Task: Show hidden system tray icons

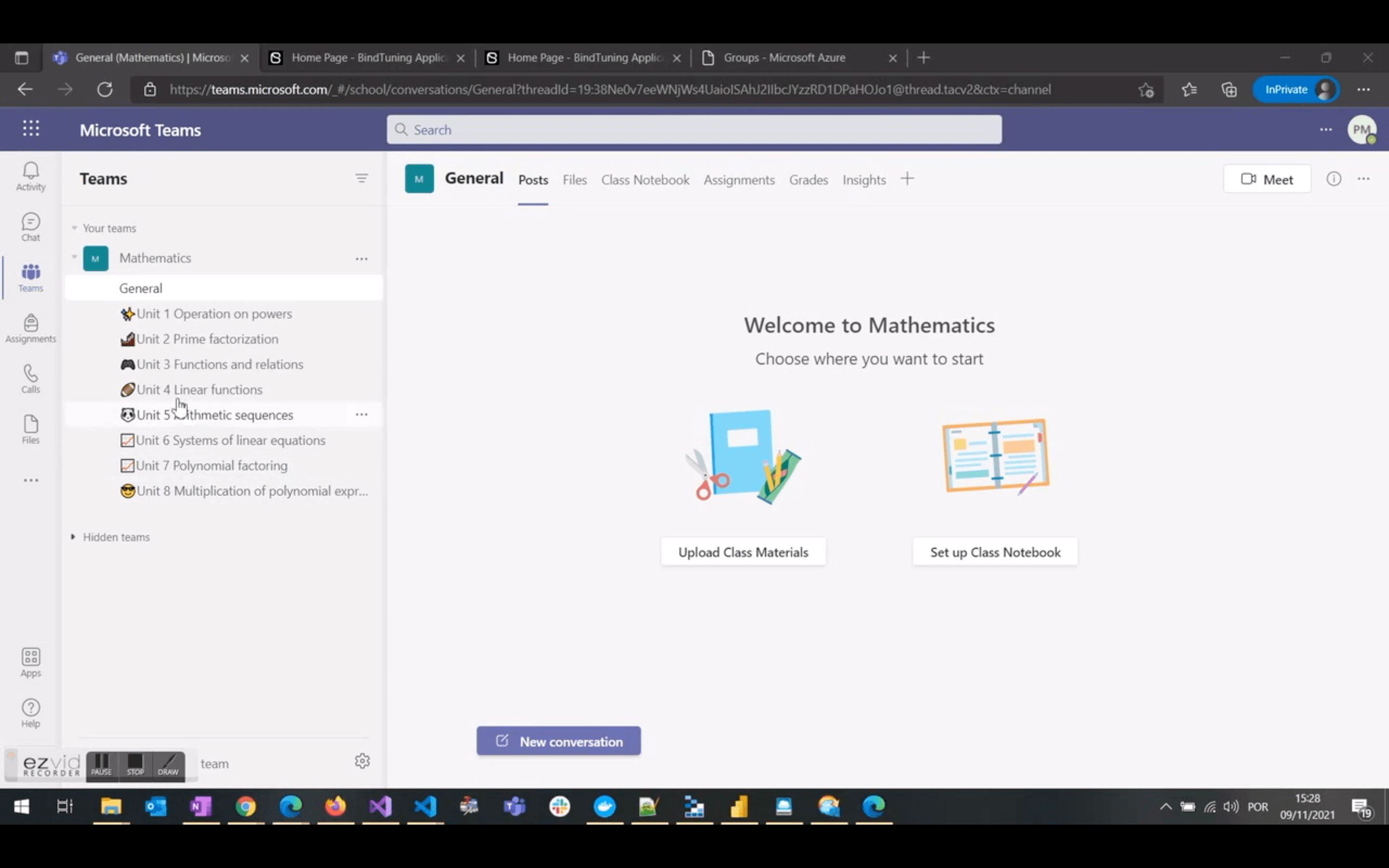Action: click(1166, 807)
